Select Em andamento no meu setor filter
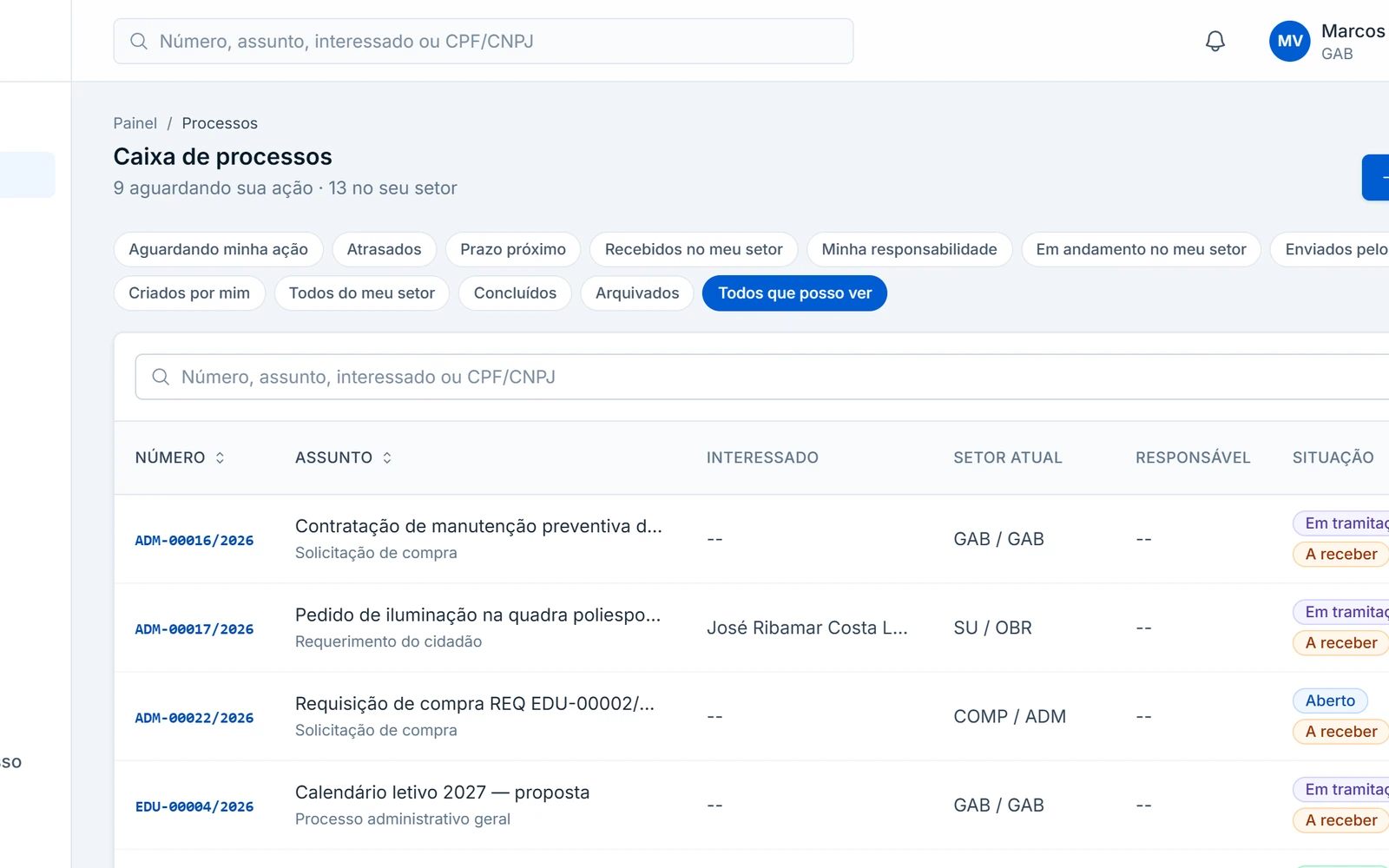Screen dimensions: 1389x868 [x=1141, y=249]
